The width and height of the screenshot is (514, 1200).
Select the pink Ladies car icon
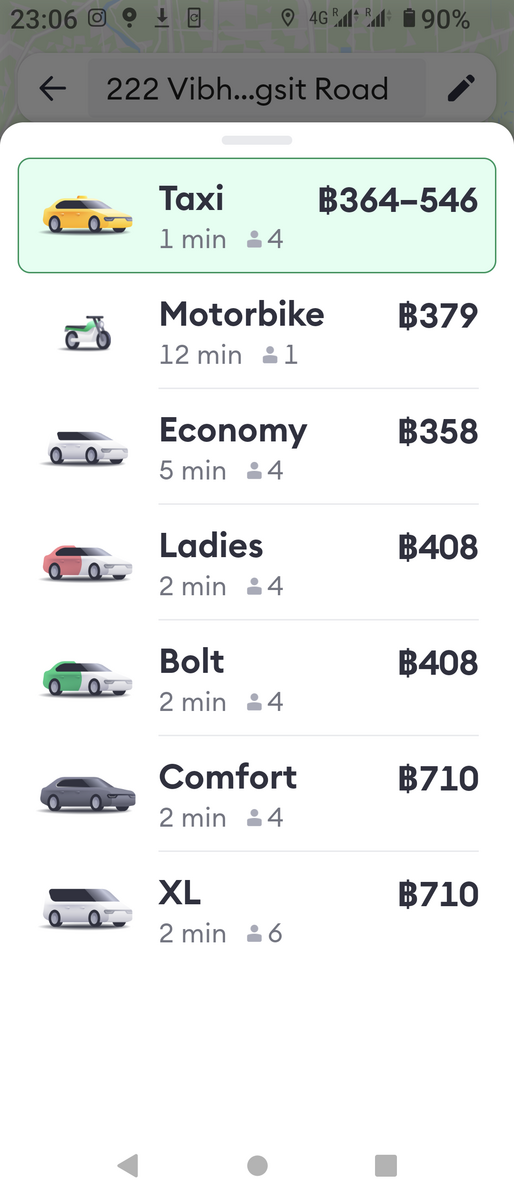[88, 563]
